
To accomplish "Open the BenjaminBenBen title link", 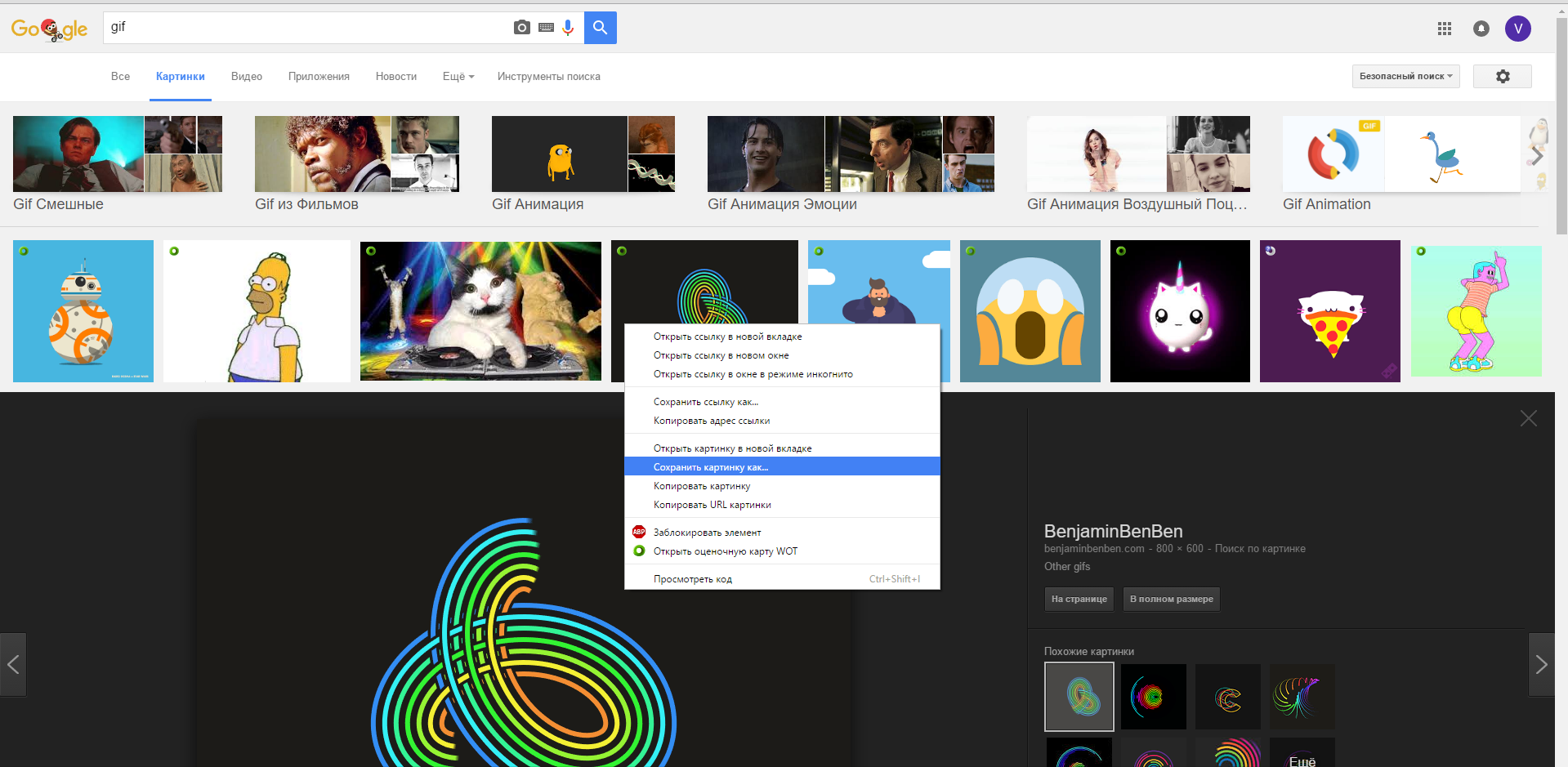I will point(1113,531).
